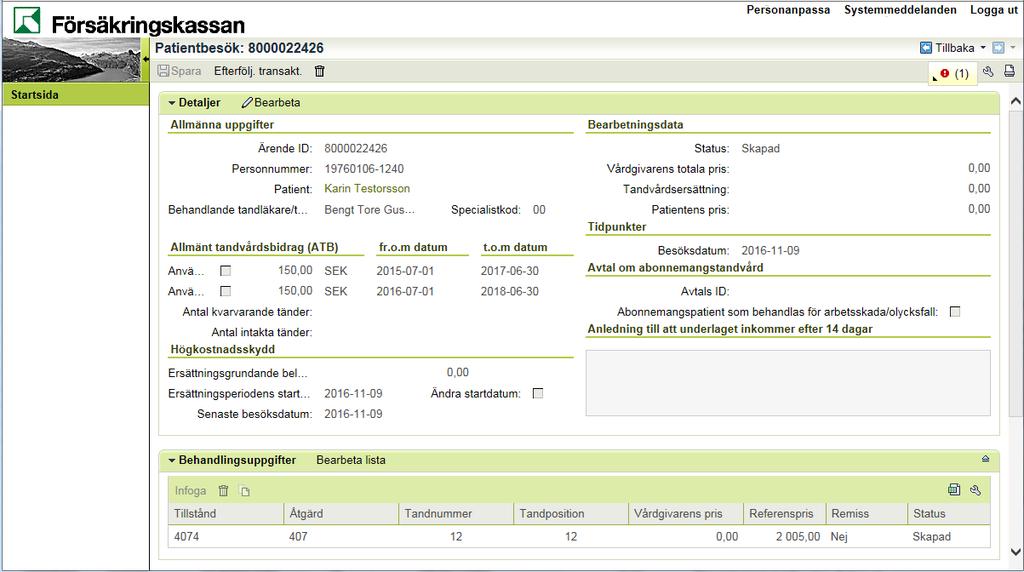
Task: Open the forward history dropdown arrow
Action: [x=1013, y=48]
